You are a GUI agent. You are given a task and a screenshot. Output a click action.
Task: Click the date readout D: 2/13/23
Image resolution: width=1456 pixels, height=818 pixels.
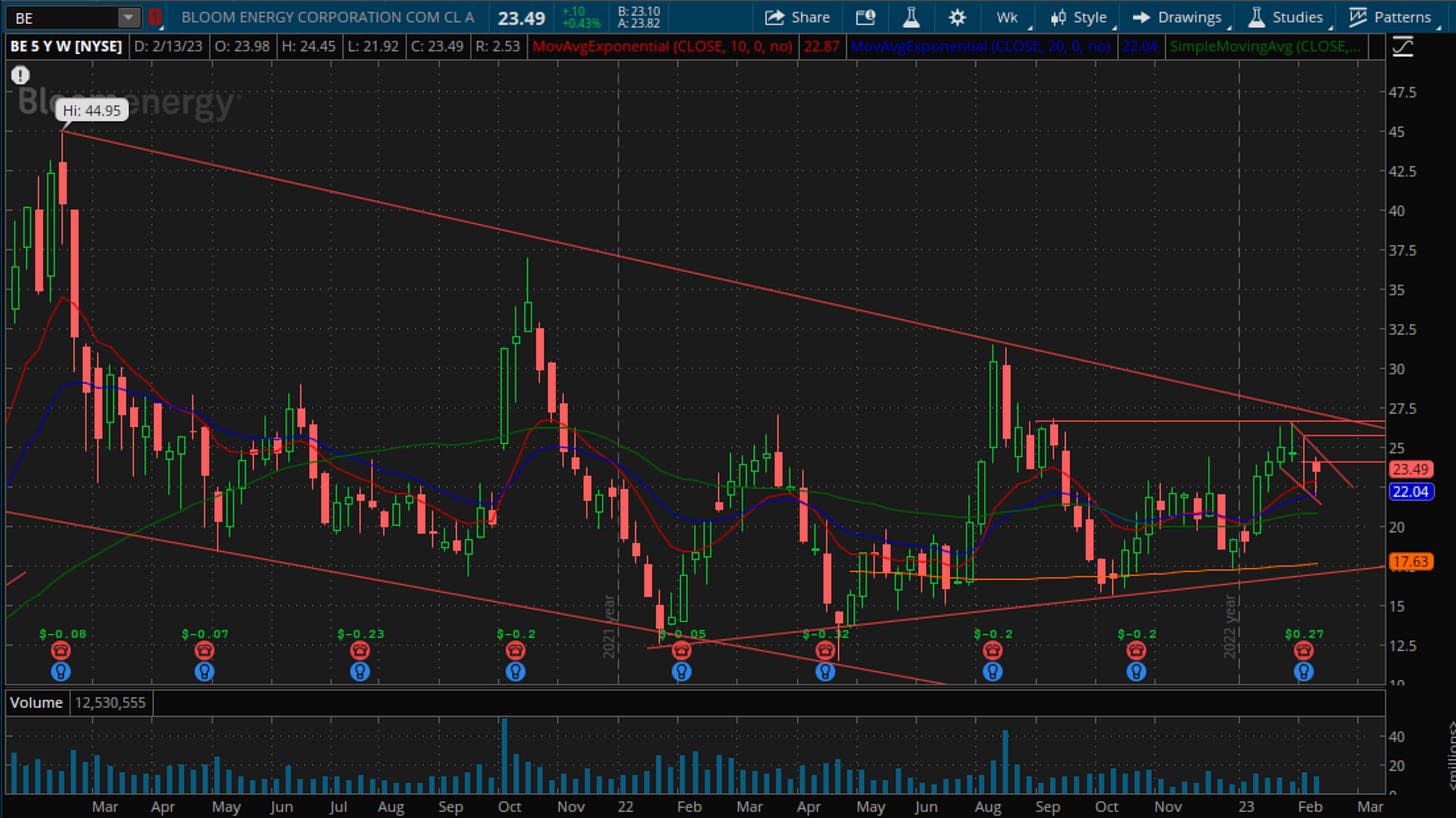point(169,46)
